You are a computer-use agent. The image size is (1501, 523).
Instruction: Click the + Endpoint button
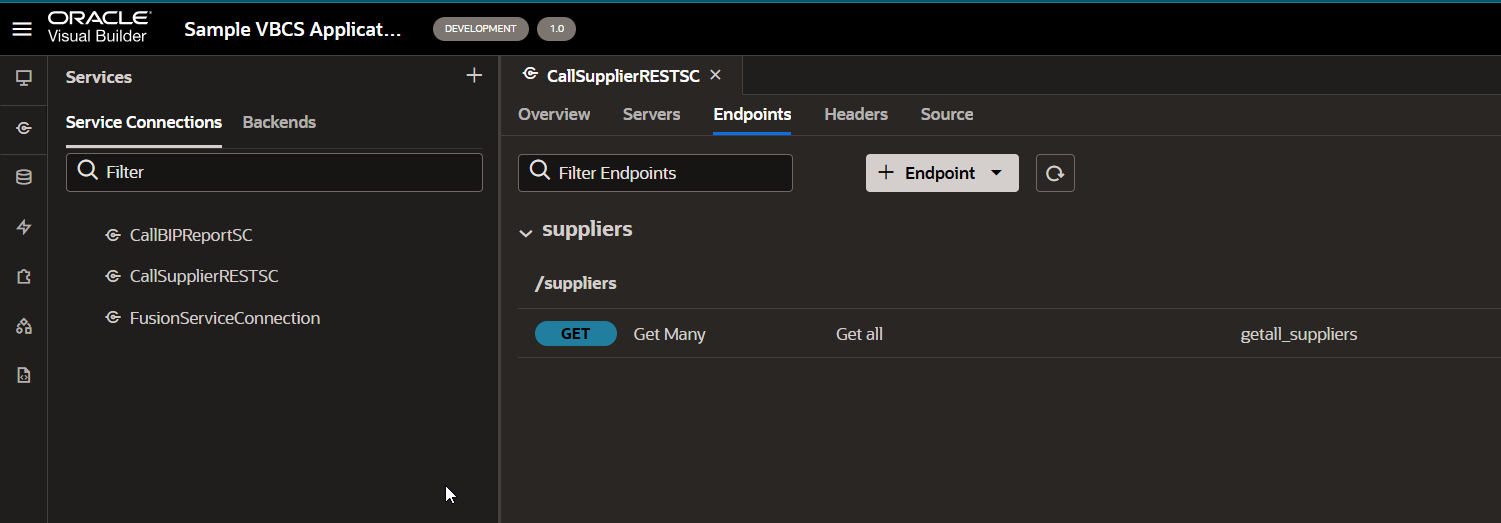coord(942,173)
